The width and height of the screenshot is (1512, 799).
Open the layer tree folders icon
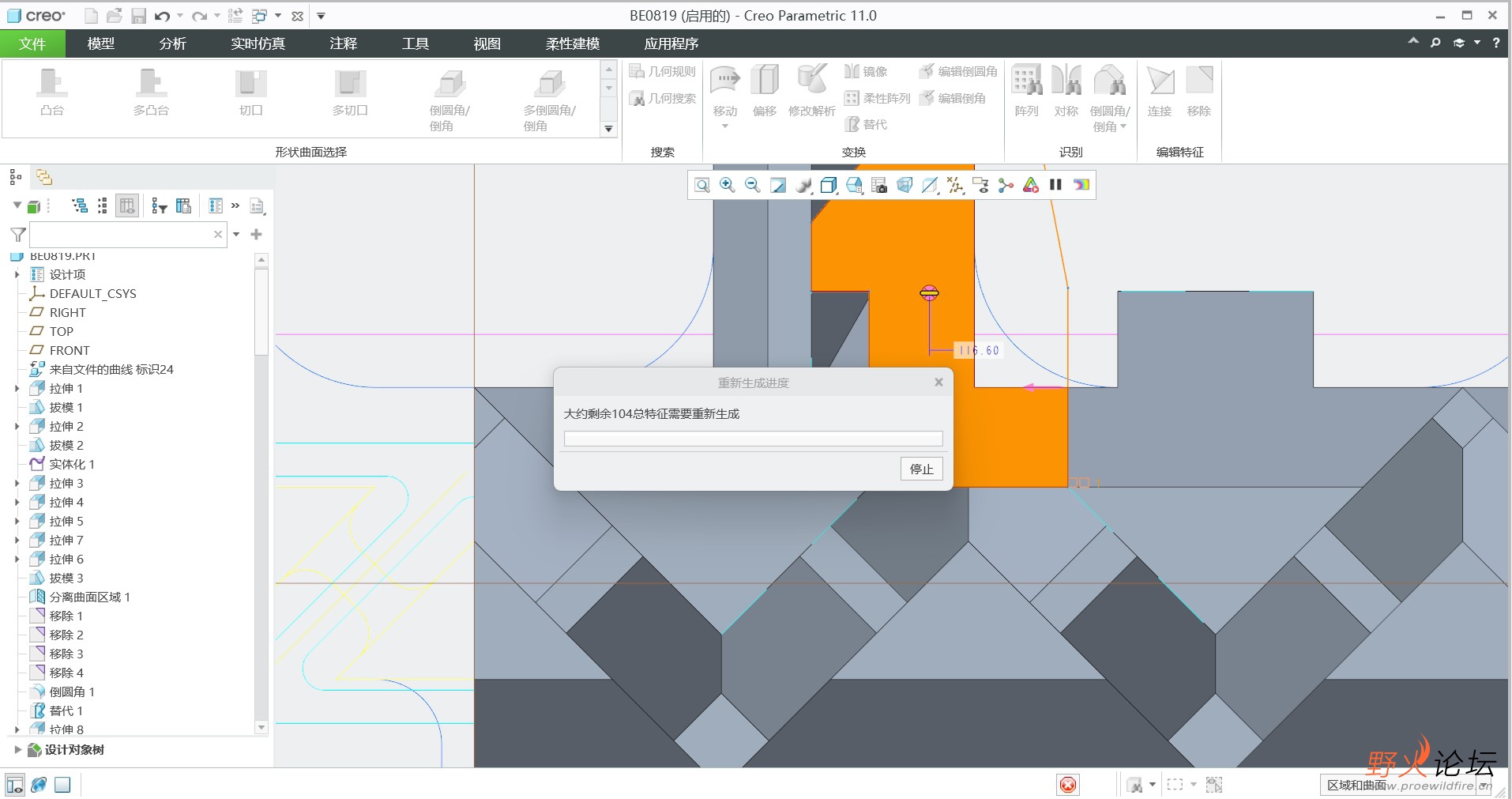(x=44, y=177)
